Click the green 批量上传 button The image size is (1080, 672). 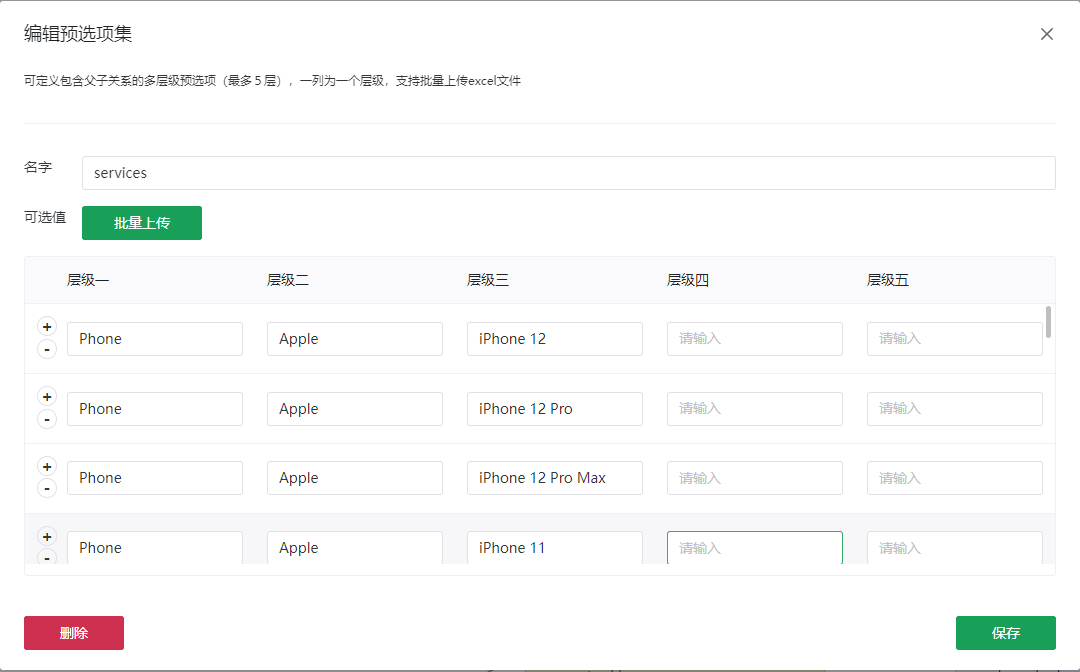[x=142, y=223]
